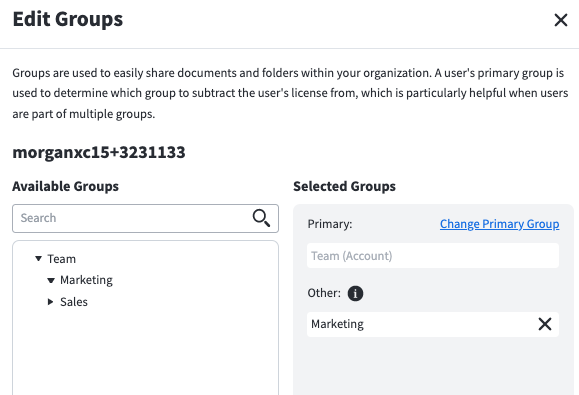Collapse the Team group tree node
579x395 pixels.
(x=38, y=258)
